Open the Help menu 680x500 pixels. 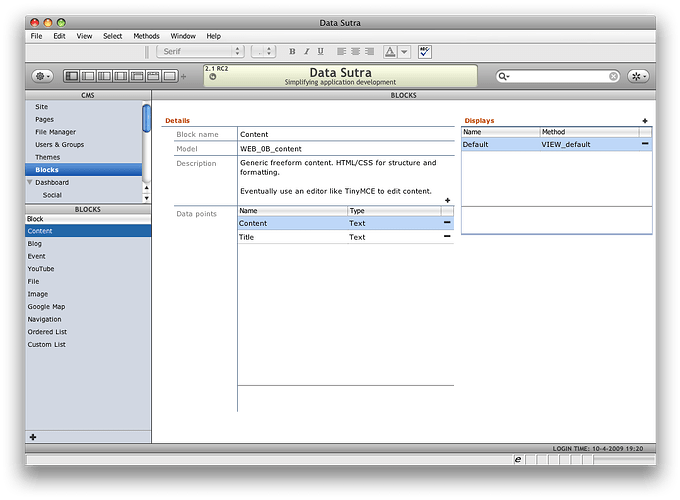click(x=213, y=36)
